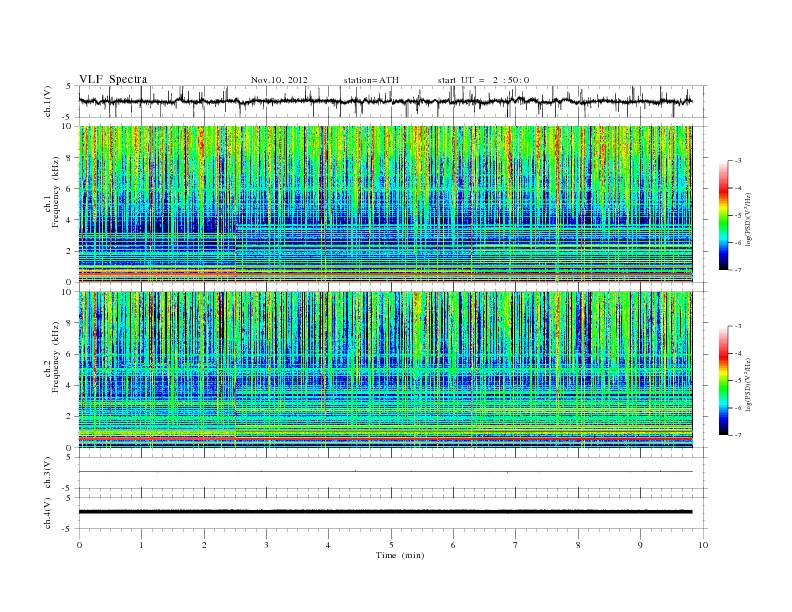792x612 pixels.
Task: Click the "4" tick on the time axis
Action: 328,545
